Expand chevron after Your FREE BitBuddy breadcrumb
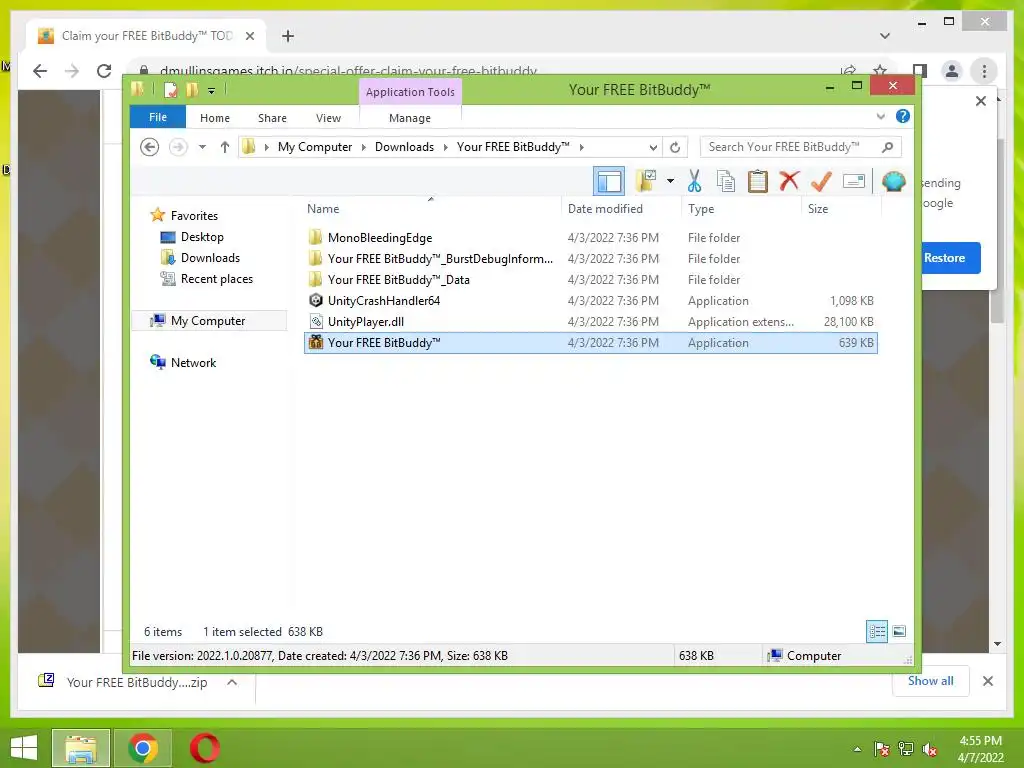The width and height of the screenshot is (1024, 768). [581, 147]
